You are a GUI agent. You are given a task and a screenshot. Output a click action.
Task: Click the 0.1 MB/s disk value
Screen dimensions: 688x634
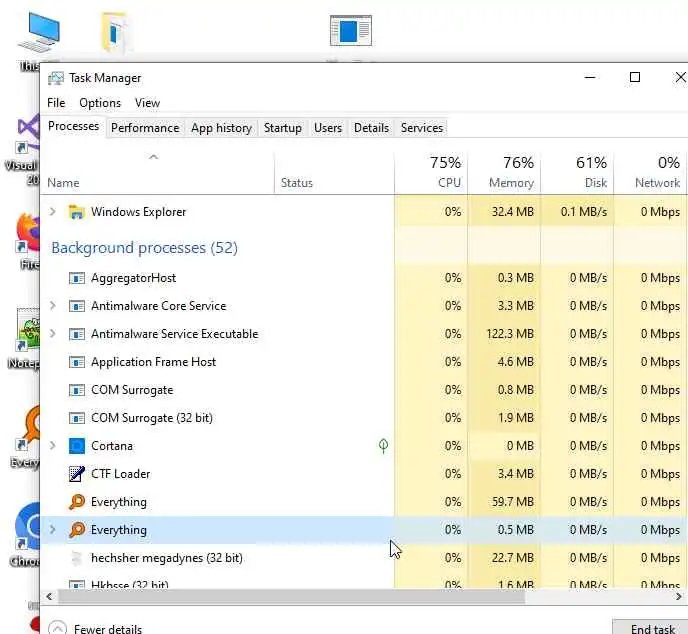point(584,212)
